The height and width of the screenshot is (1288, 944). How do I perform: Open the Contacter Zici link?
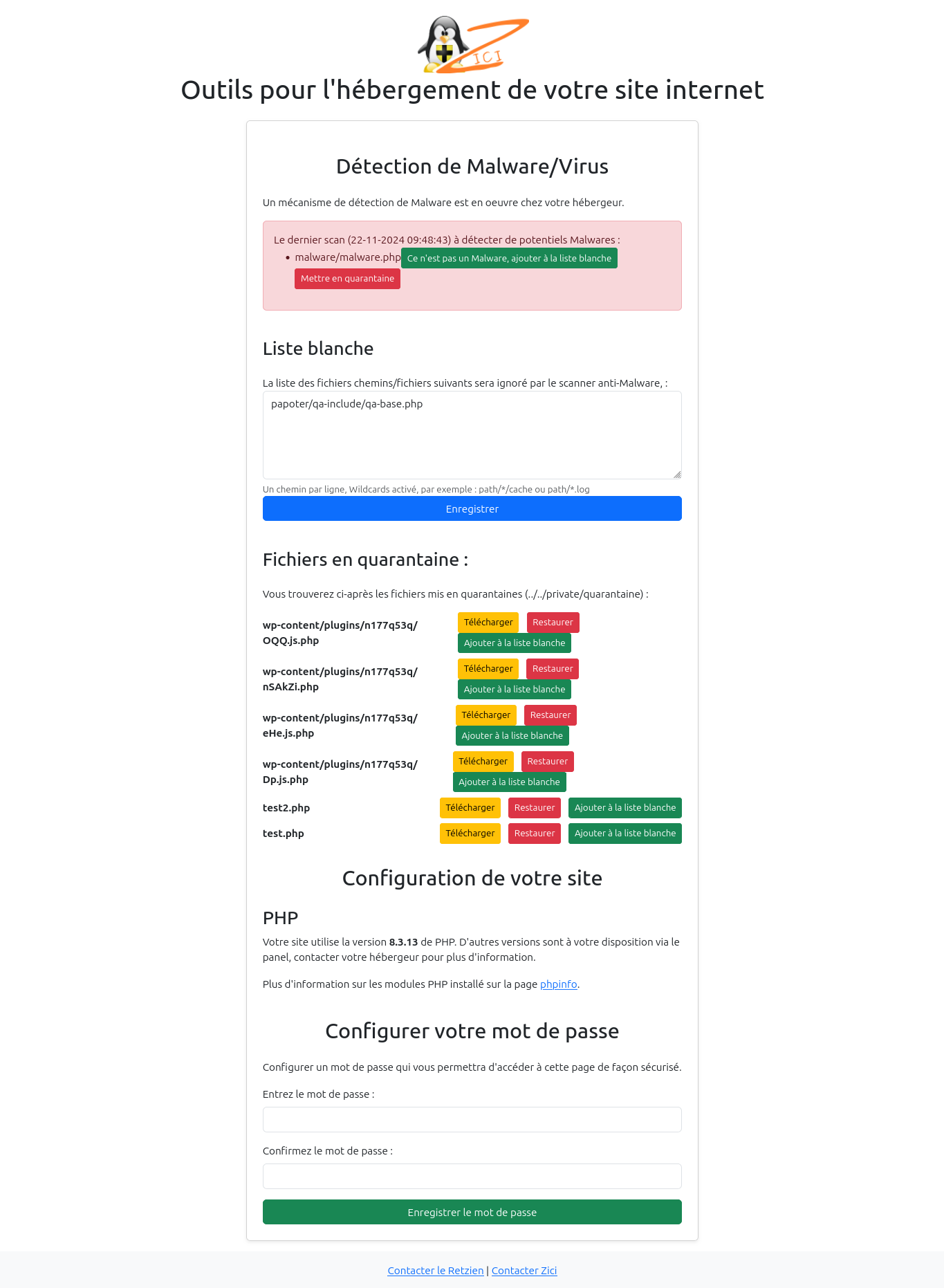click(524, 1271)
